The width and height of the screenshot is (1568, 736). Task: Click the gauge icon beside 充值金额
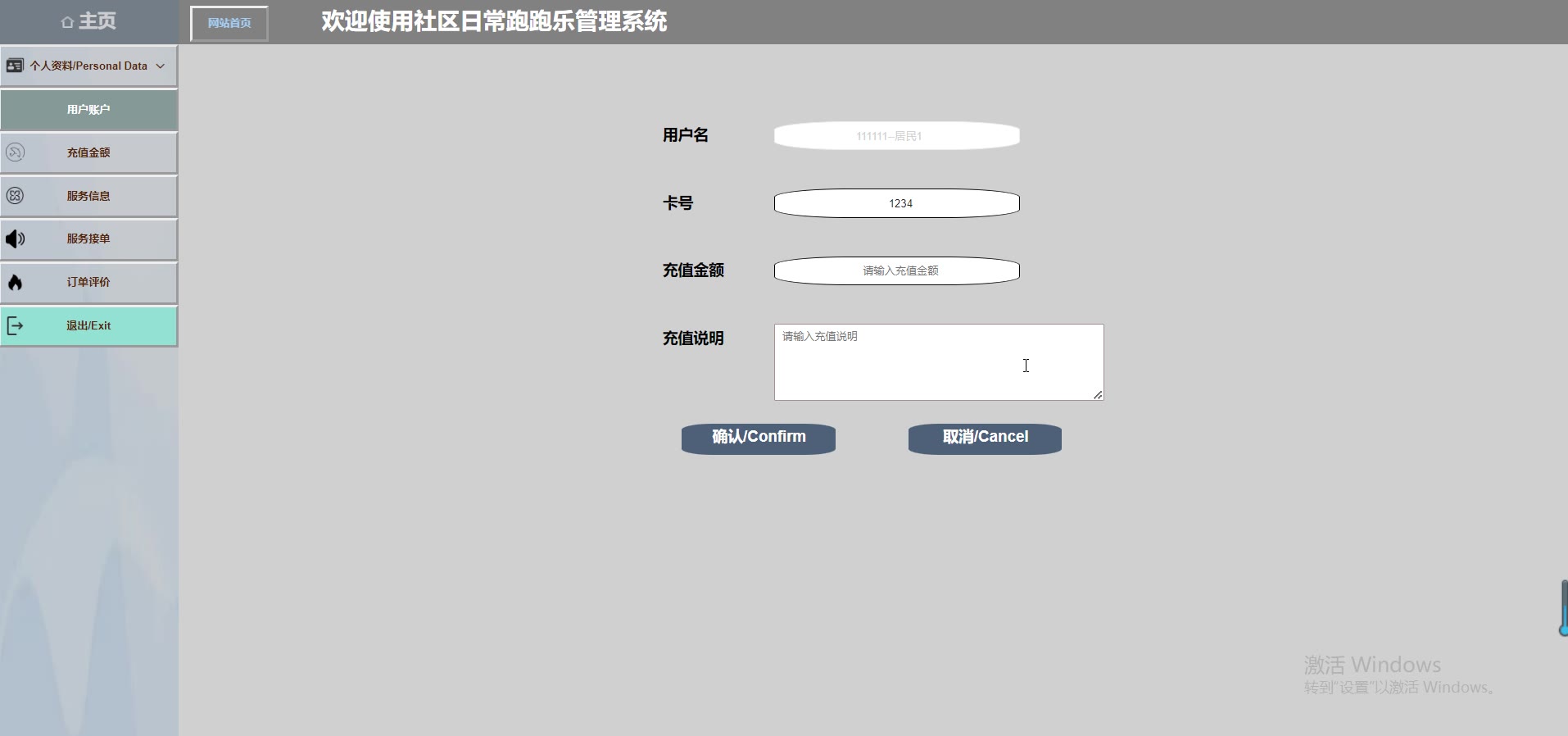[x=15, y=152]
